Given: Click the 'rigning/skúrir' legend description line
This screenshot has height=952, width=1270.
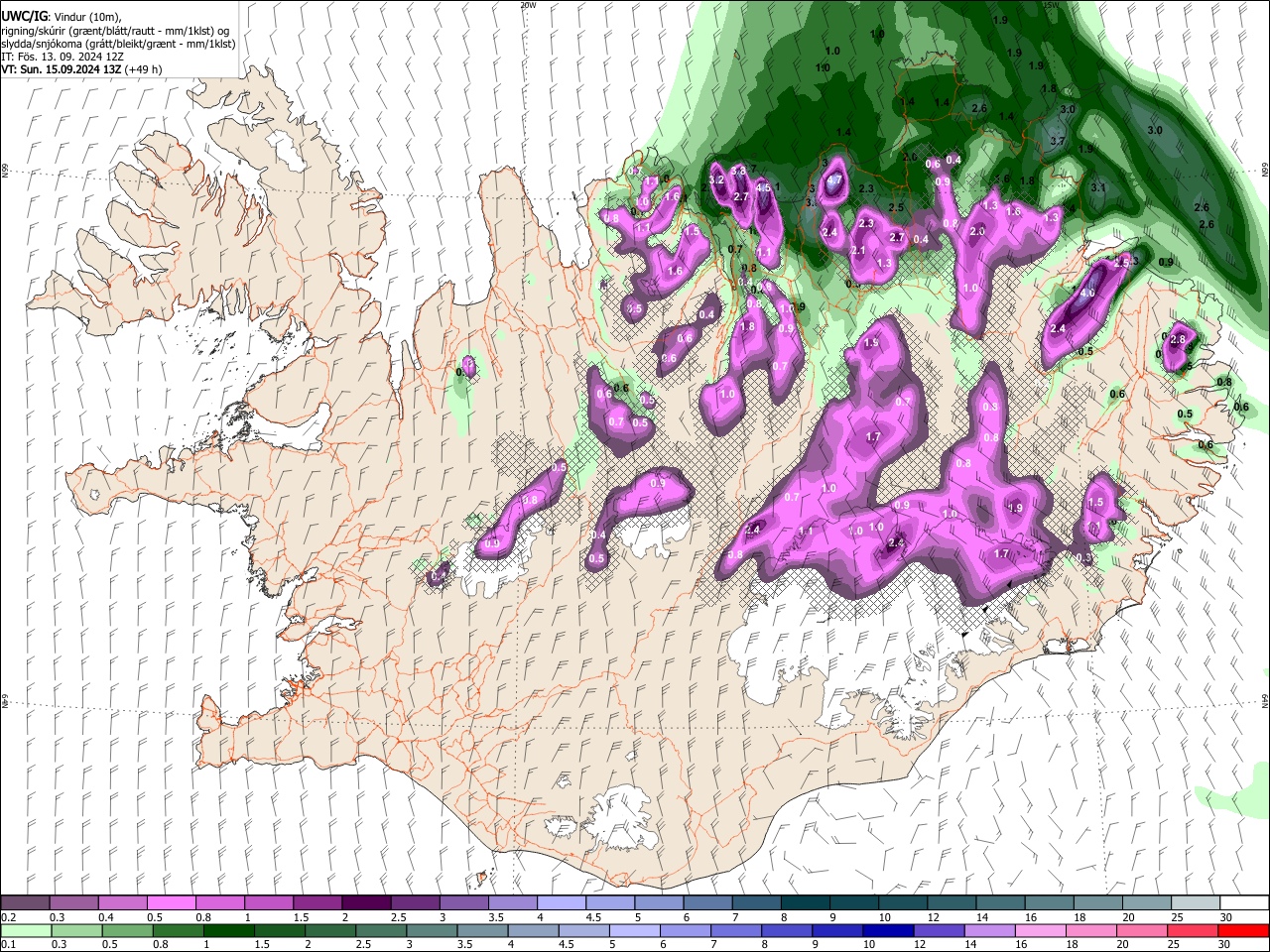Looking at the screenshot, I should [116, 31].
